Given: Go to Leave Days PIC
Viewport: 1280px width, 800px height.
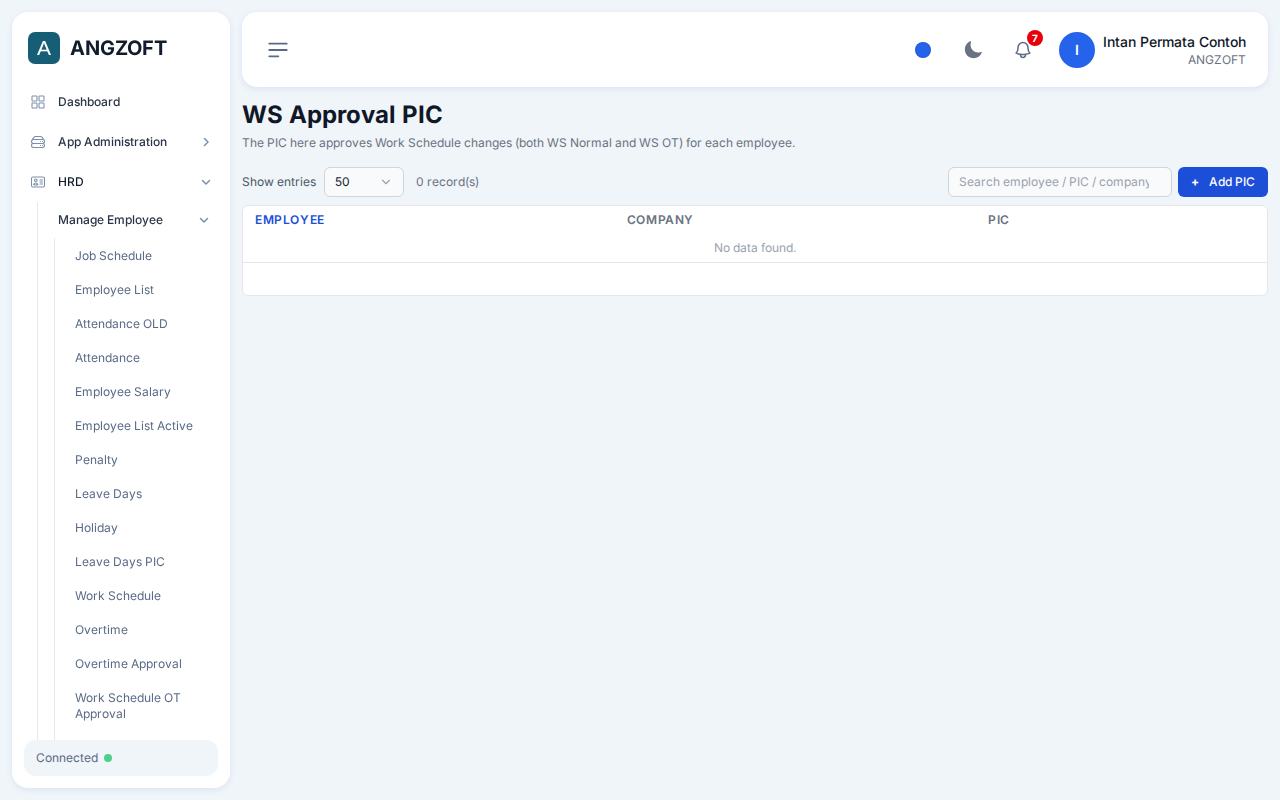Looking at the screenshot, I should click(x=120, y=562).
